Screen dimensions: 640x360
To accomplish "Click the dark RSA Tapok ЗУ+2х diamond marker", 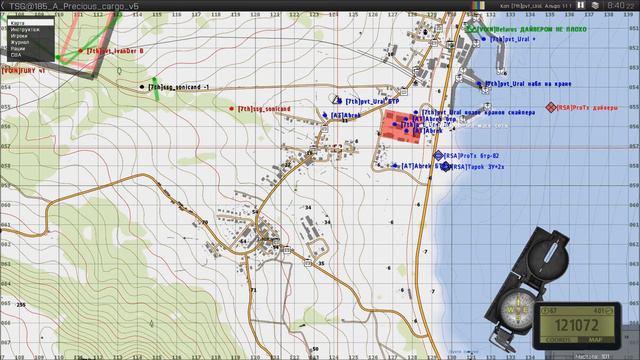I will [446, 167].
